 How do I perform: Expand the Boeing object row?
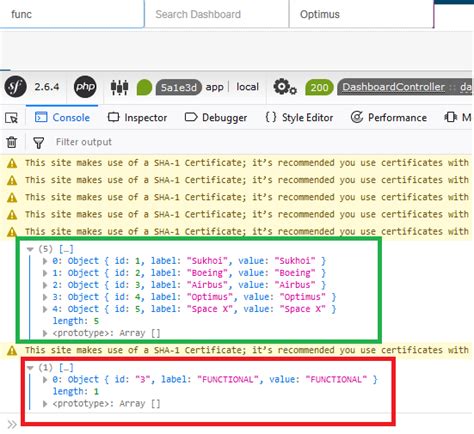(45, 273)
